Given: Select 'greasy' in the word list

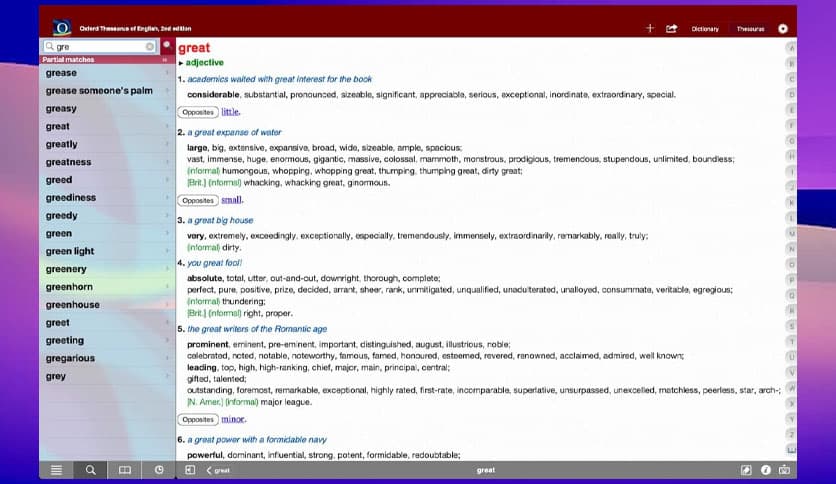Looking at the screenshot, I should coord(107,108).
